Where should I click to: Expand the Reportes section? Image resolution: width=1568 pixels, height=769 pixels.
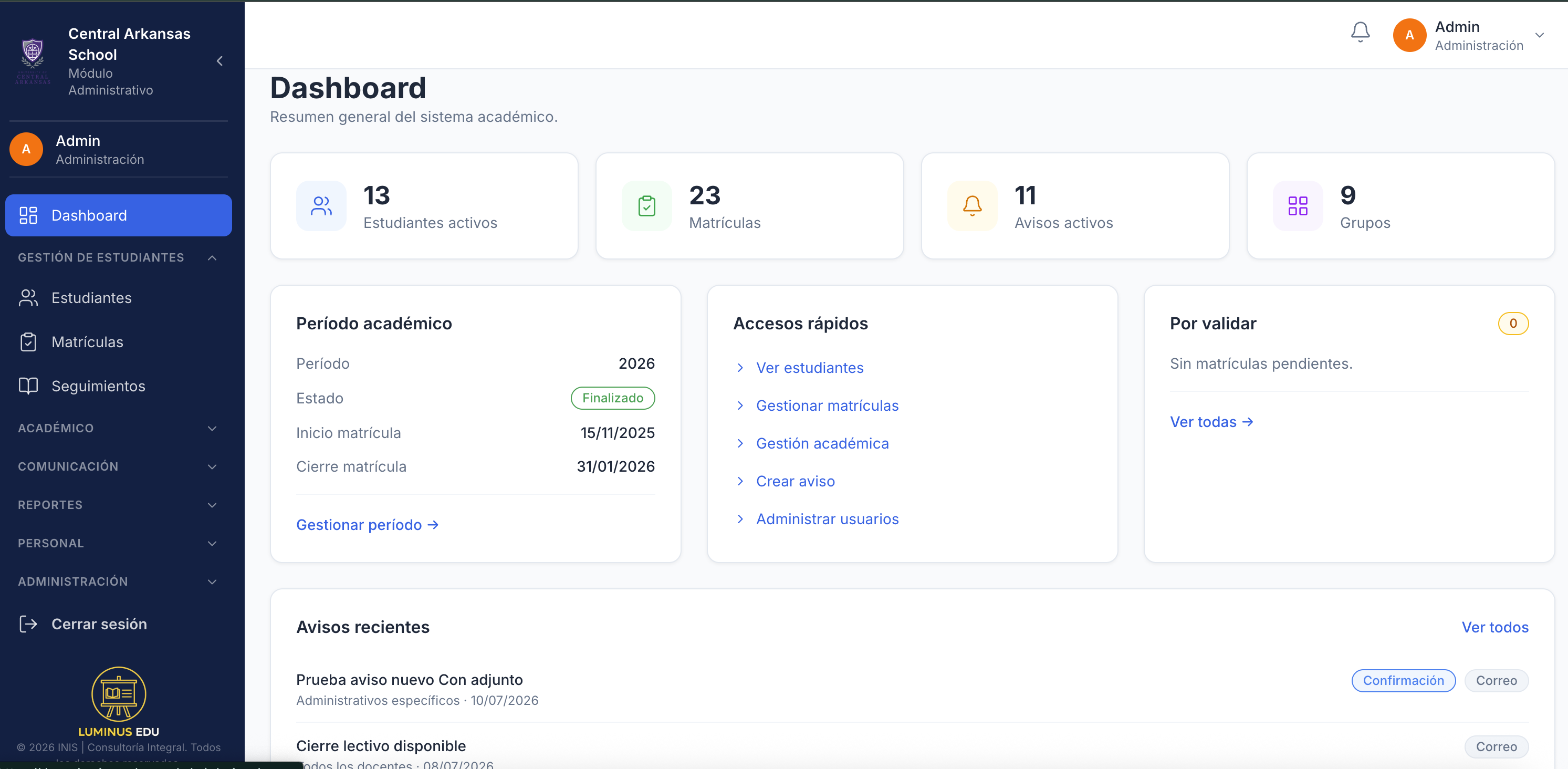[118, 505]
